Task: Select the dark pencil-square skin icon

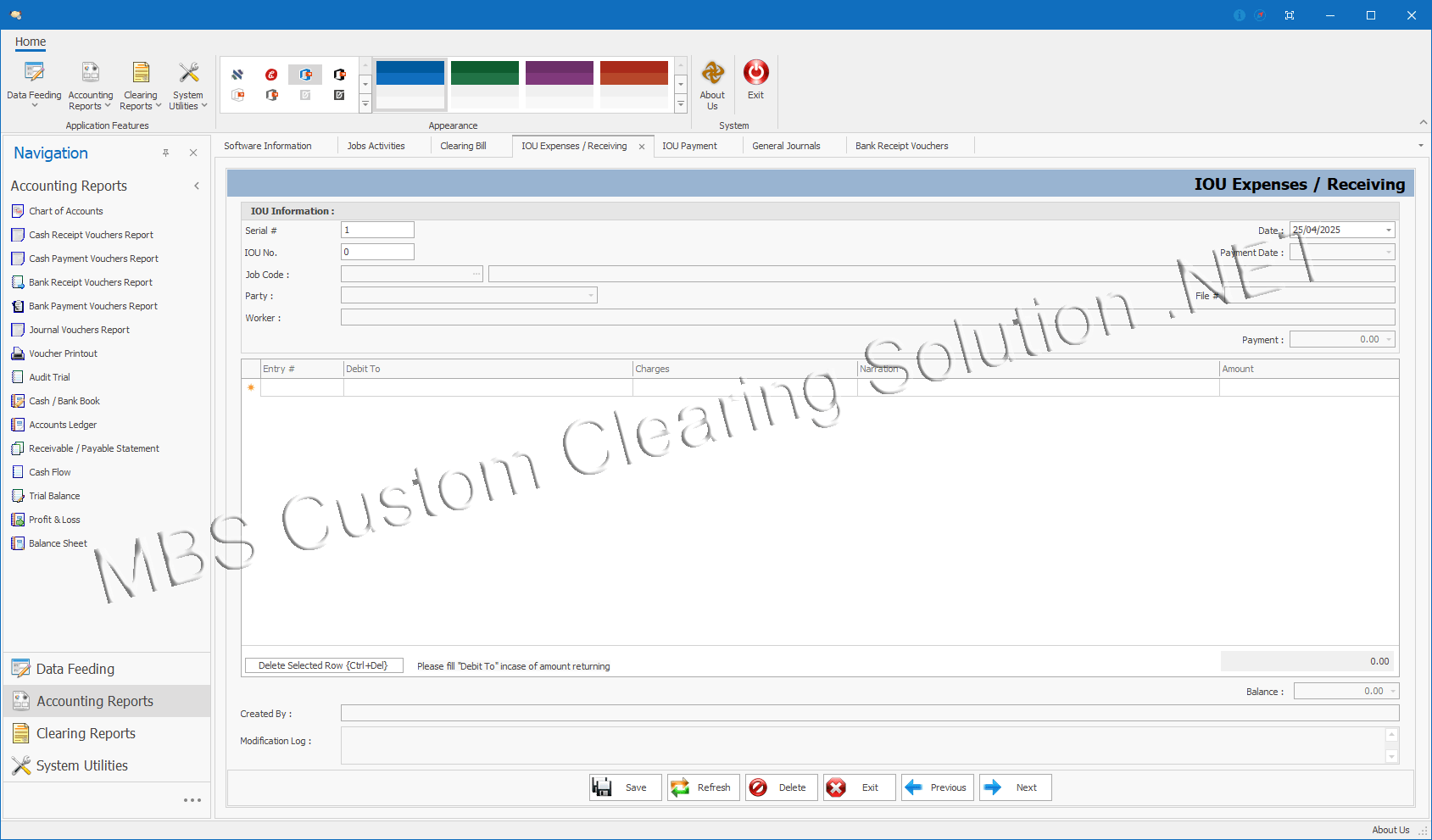Action: pos(339,95)
